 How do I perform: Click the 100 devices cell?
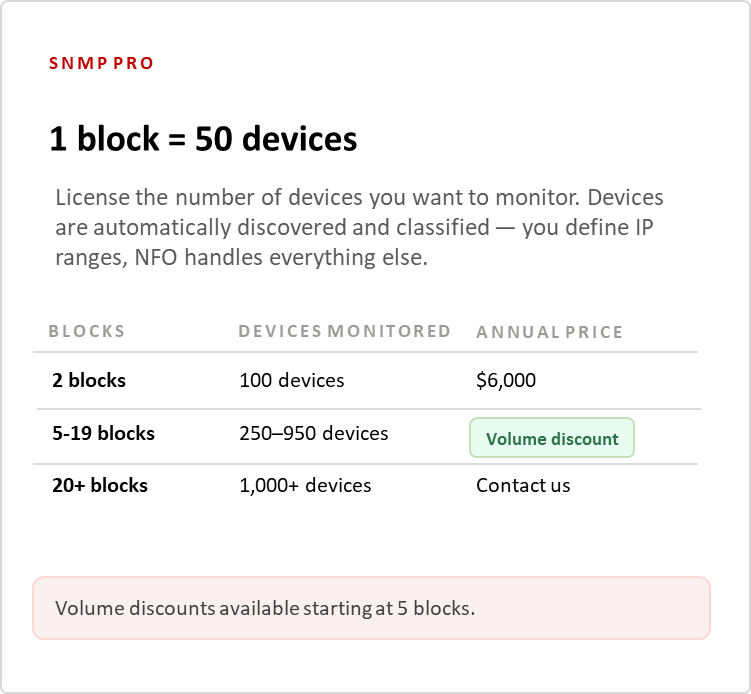point(292,380)
